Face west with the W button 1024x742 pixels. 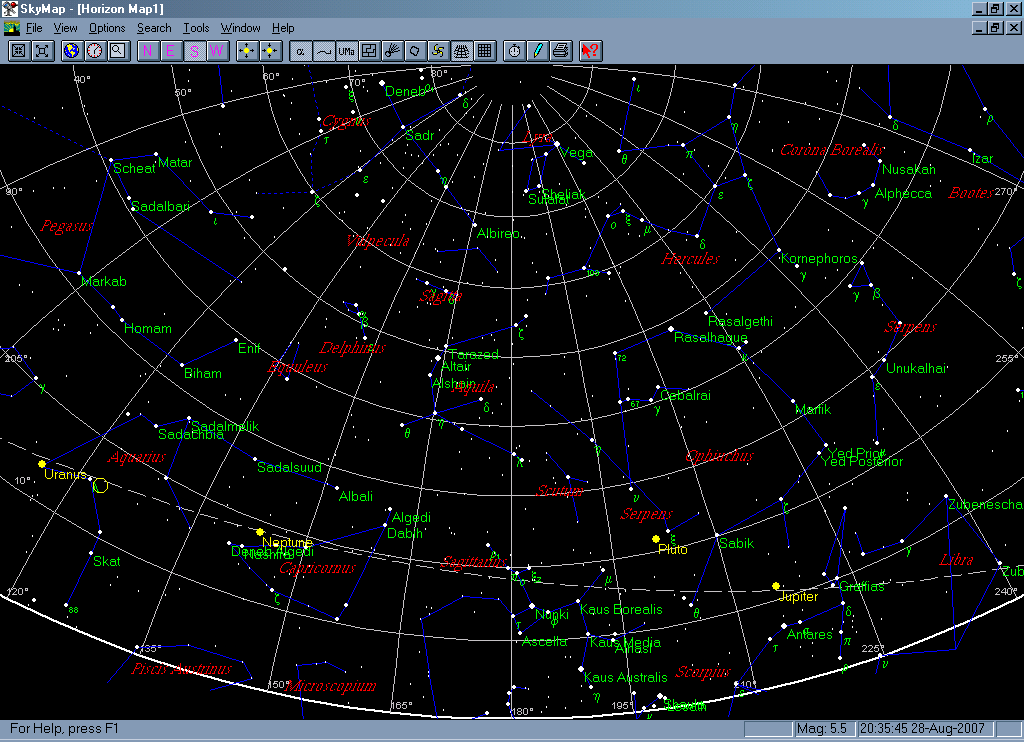click(x=217, y=51)
